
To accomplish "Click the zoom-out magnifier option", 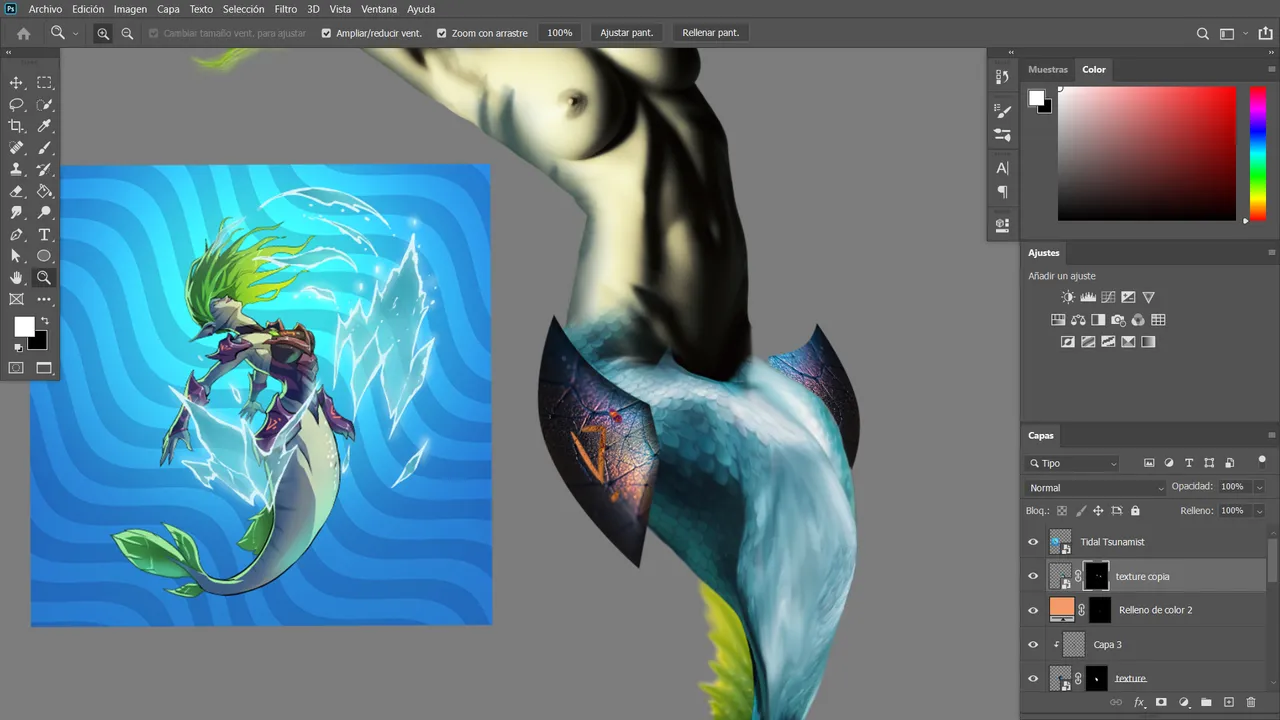I will pyautogui.click(x=127, y=33).
